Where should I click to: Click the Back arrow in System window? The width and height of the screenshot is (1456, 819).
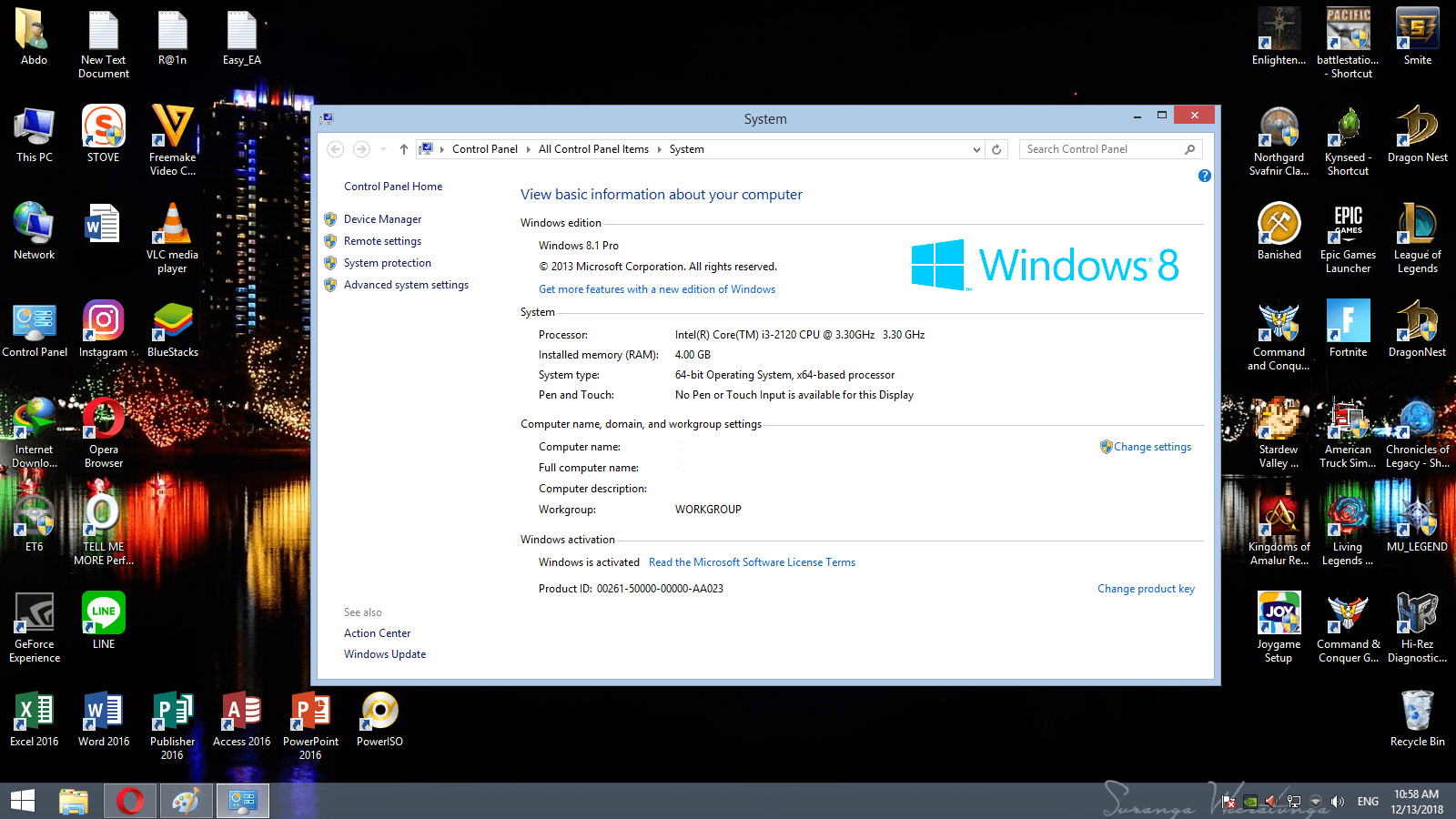tap(336, 149)
